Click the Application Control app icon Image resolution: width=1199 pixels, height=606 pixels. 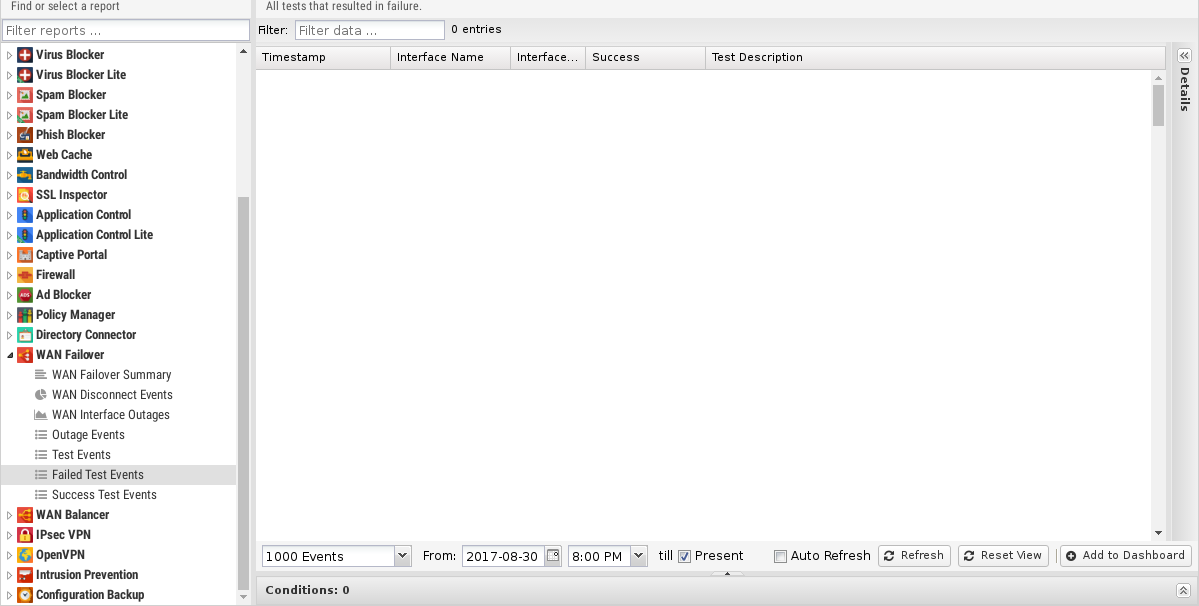(24, 215)
